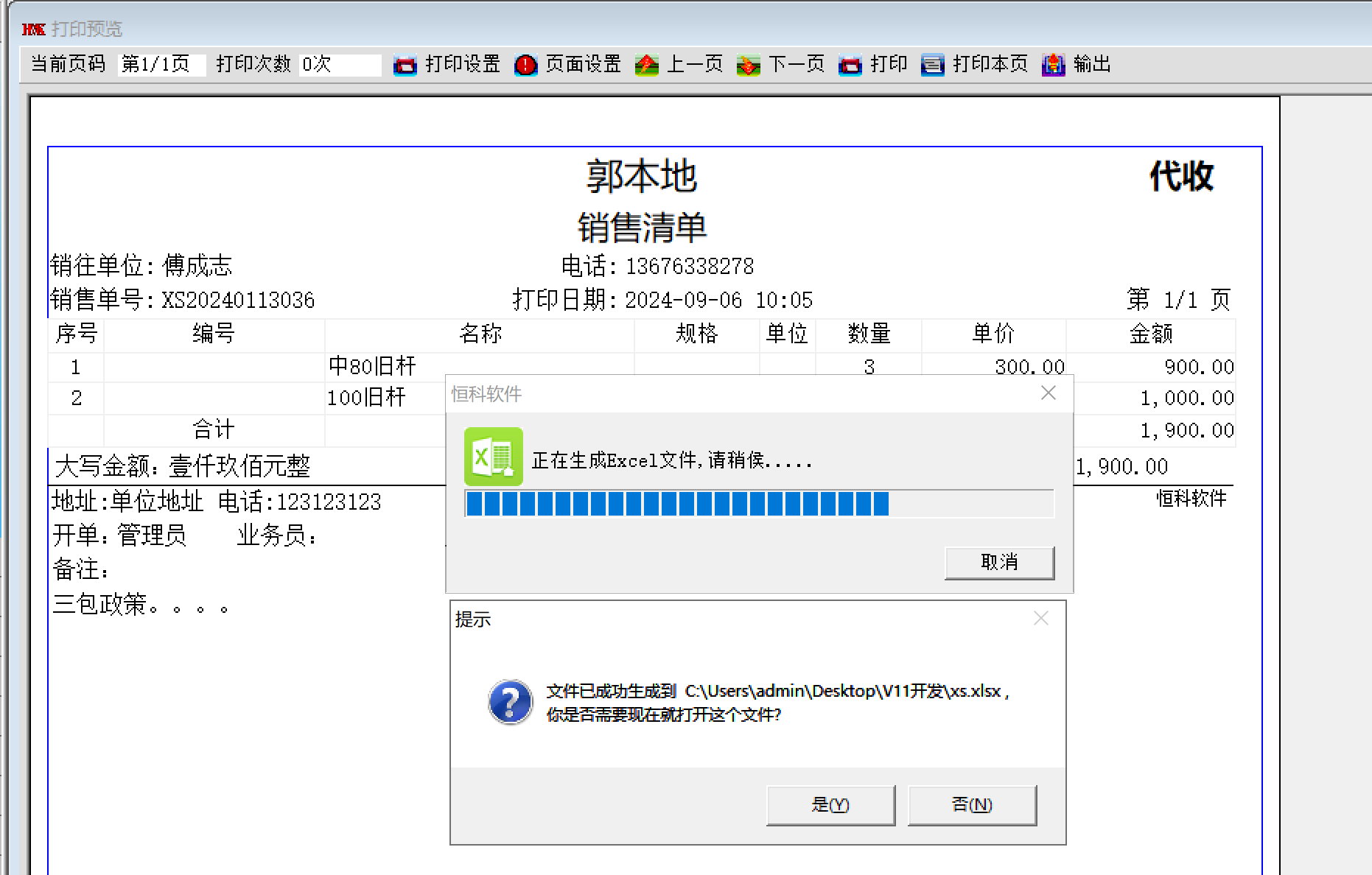Click the 编号 column header
Image resolution: width=1372 pixels, height=875 pixels.
(214, 334)
